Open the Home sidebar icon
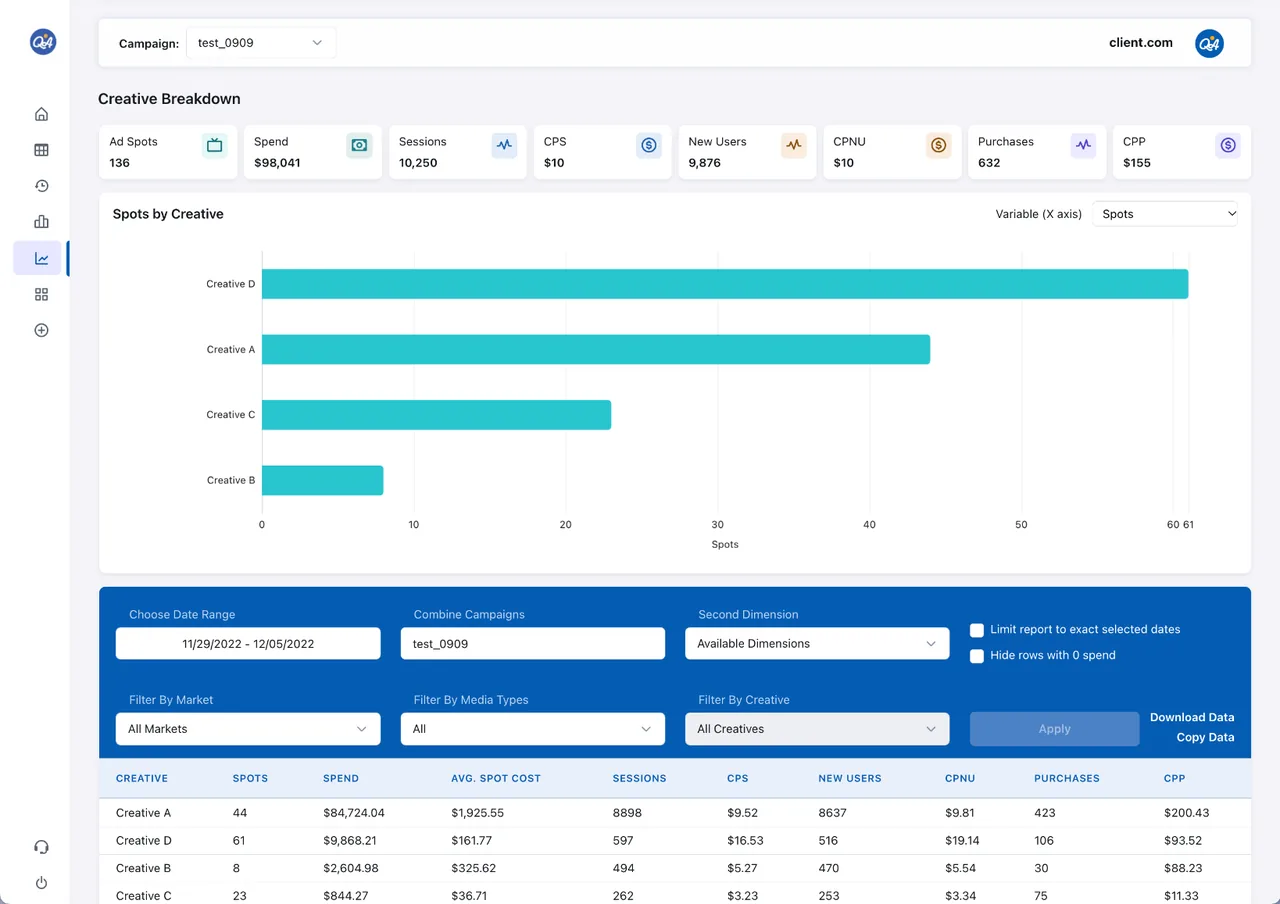This screenshot has height=904, width=1280. (41, 114)
